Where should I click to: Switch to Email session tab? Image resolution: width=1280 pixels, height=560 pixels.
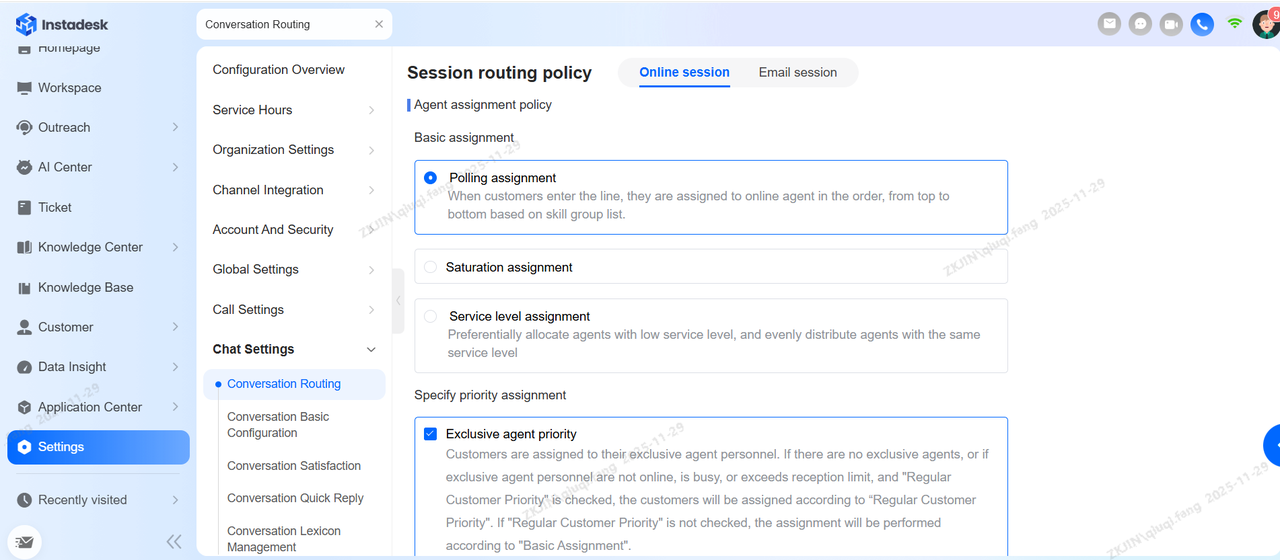point(797,72)
